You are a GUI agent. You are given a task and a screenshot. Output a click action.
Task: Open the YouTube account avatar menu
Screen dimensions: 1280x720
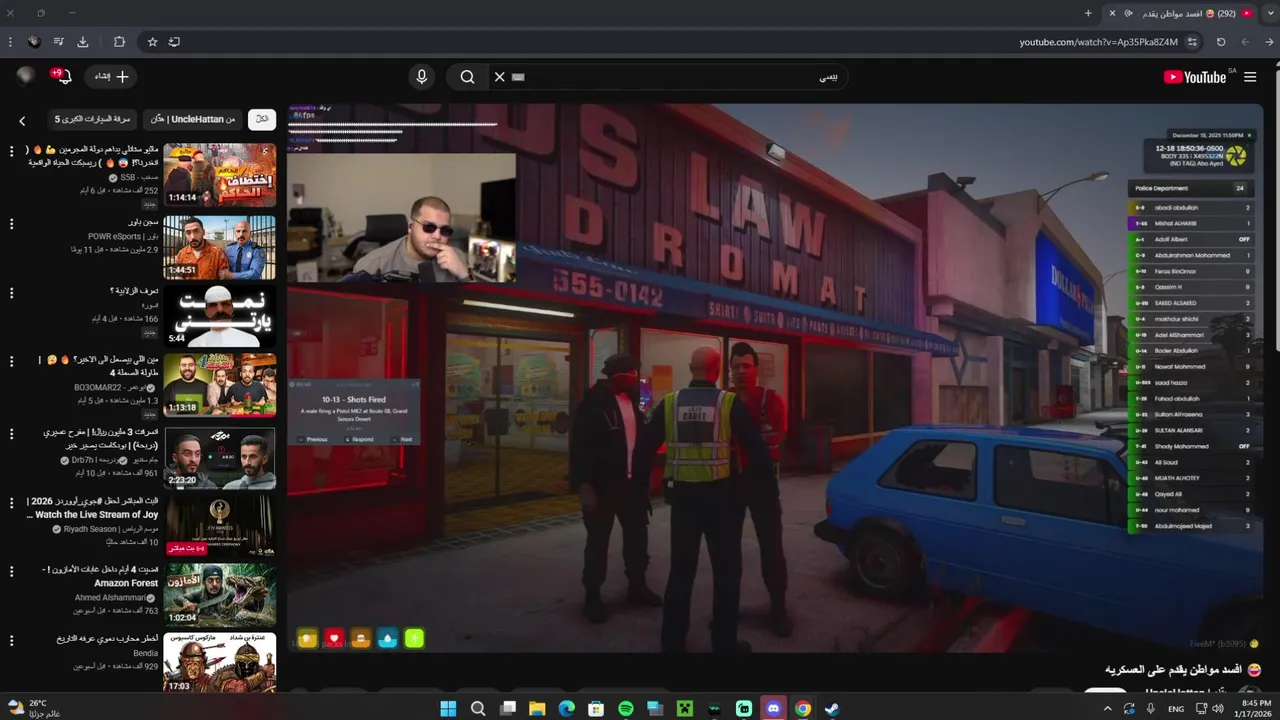(x=26, y=76)
